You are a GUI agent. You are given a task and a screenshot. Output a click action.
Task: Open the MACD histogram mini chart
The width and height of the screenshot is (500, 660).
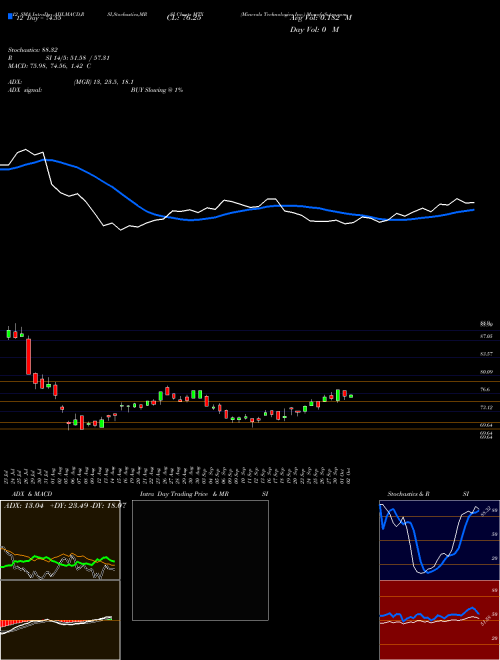(60, 620)
